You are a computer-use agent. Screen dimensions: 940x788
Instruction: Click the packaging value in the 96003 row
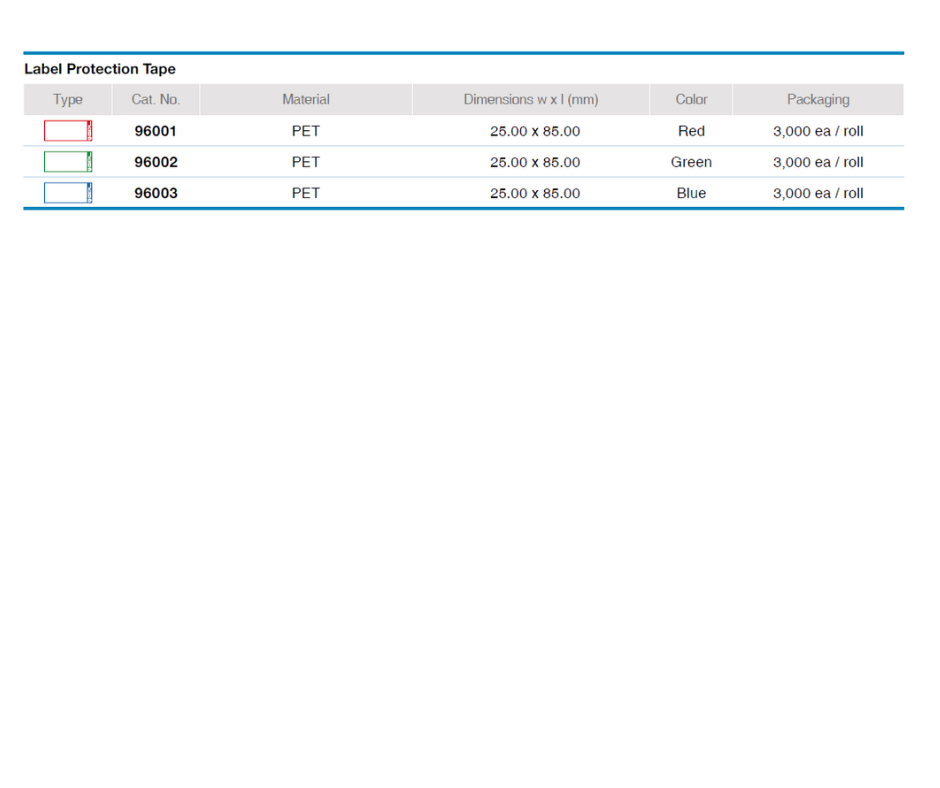(x=818, y=193)
